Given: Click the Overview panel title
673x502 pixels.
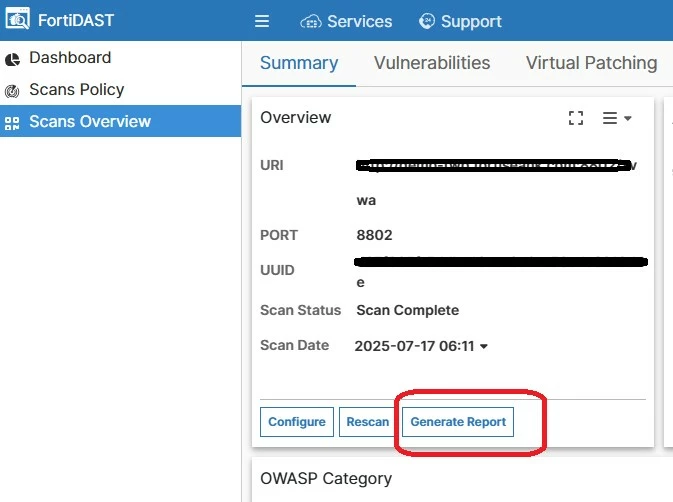Looking at the screenshot, I should click(295, 118).
